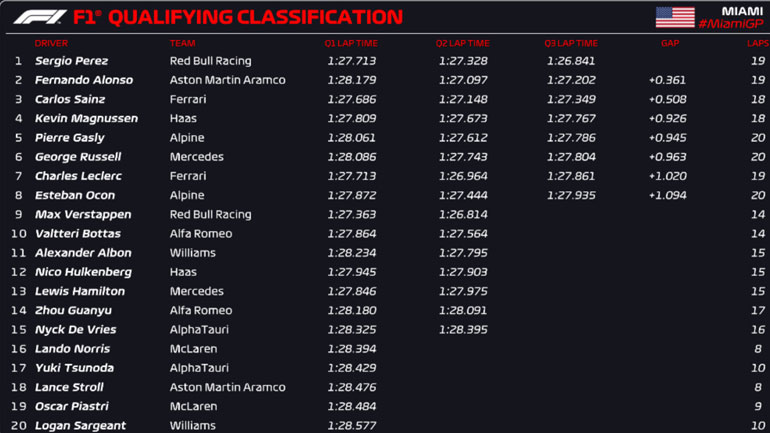The height and width of the screenshot is (433, 770).
Task: Click the Q2 LAP TIME column header
Action: 462,44
